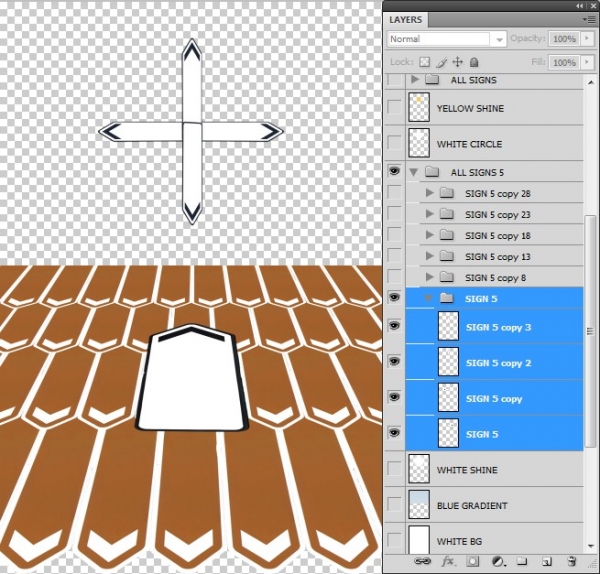This screenshot has height=574, width=600.
Task: Hide the SIGN 5 group
Action: tap(395, 297)
